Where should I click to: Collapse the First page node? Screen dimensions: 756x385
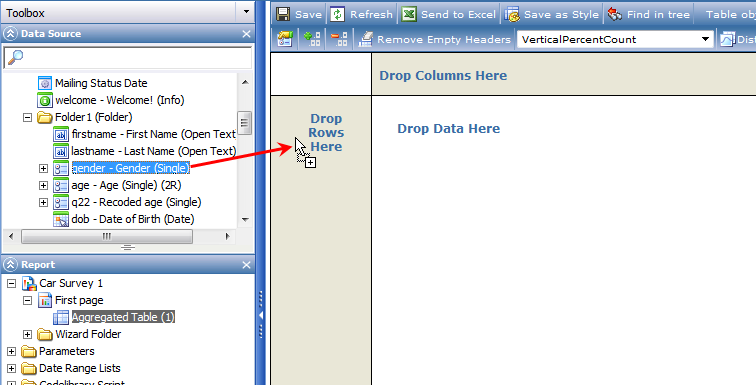pos(27,300)
